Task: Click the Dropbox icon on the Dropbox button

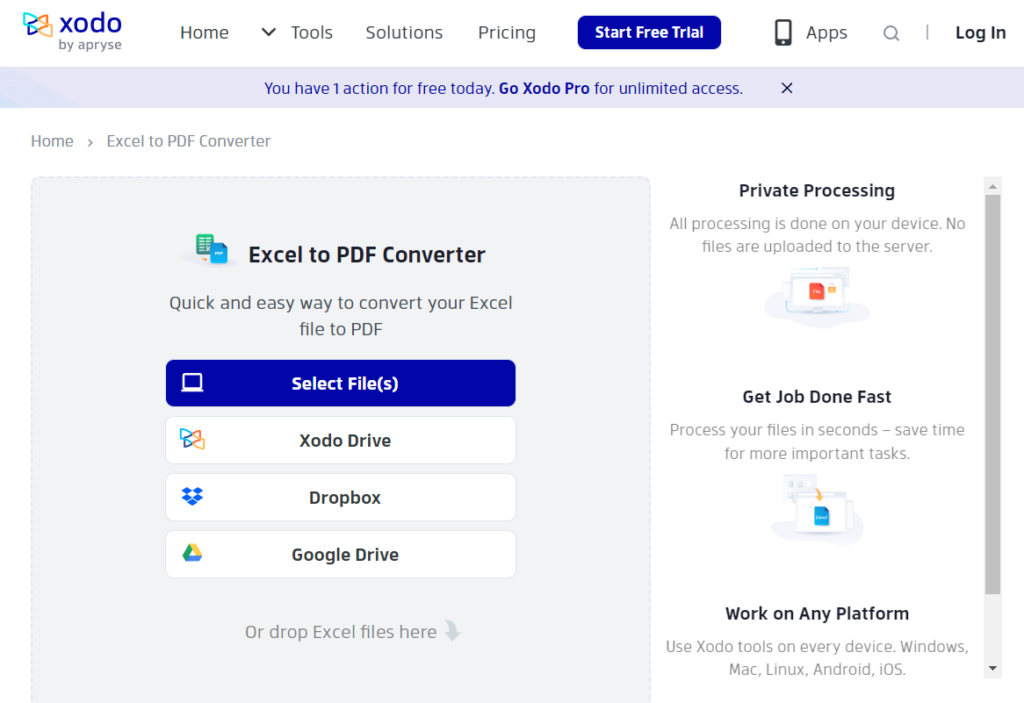Action: point(193,497)
